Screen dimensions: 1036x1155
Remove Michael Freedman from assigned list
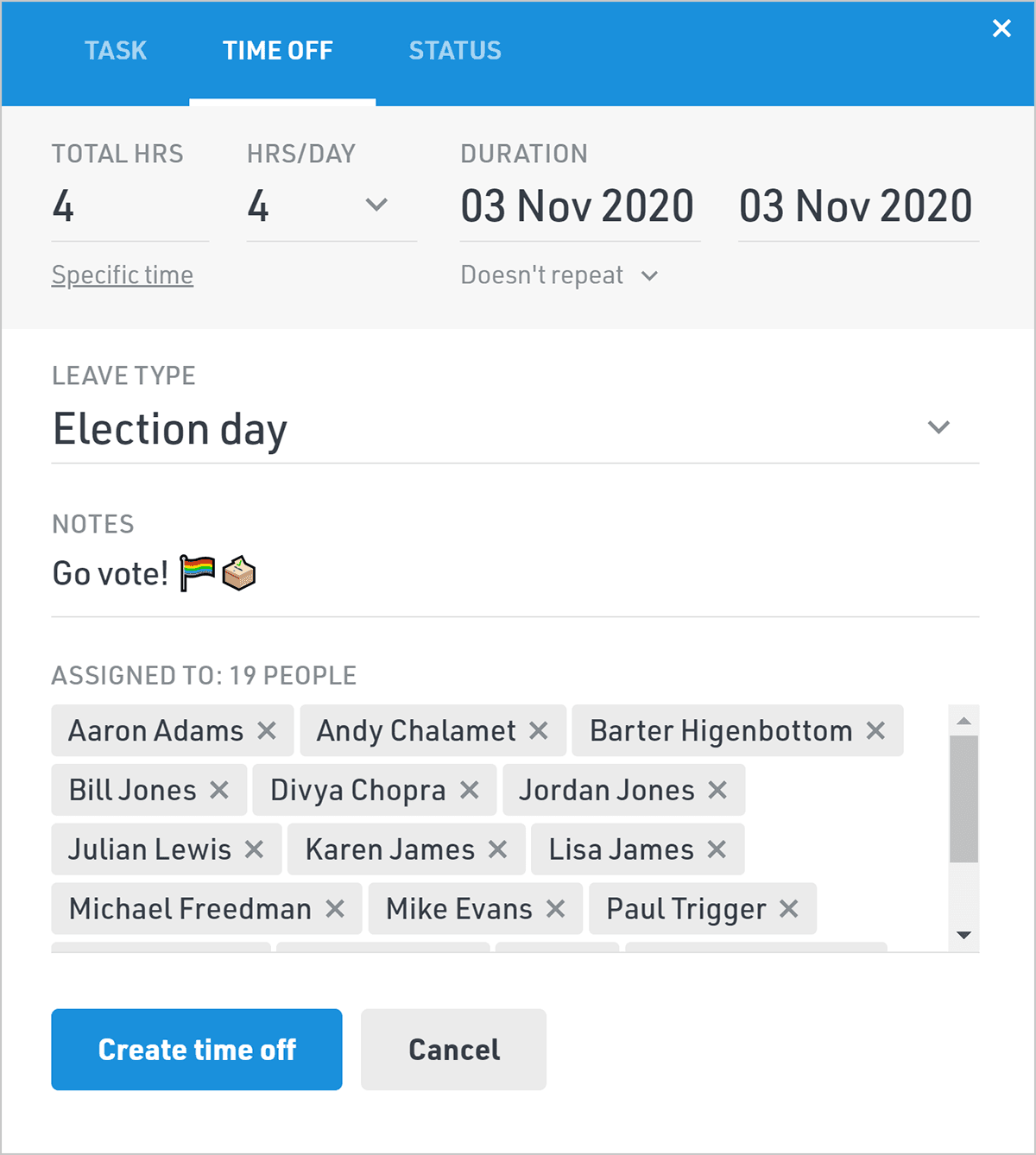335,909
